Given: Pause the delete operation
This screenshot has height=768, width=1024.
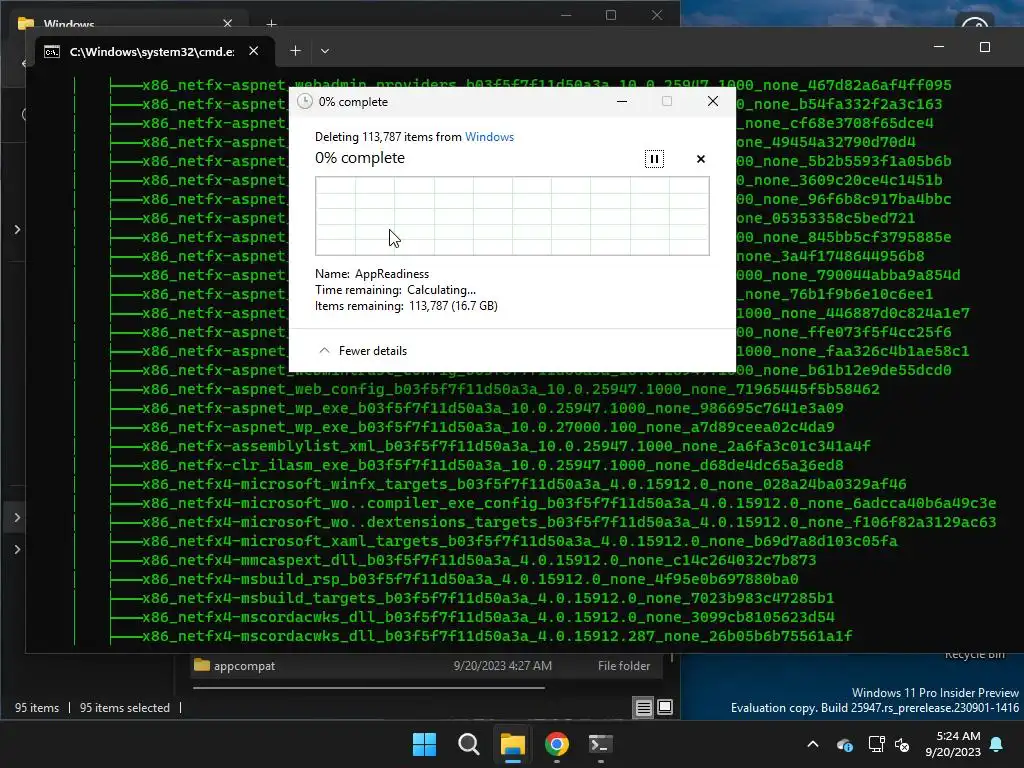Looking at the screenshot, I should click(x=654, y=159).
